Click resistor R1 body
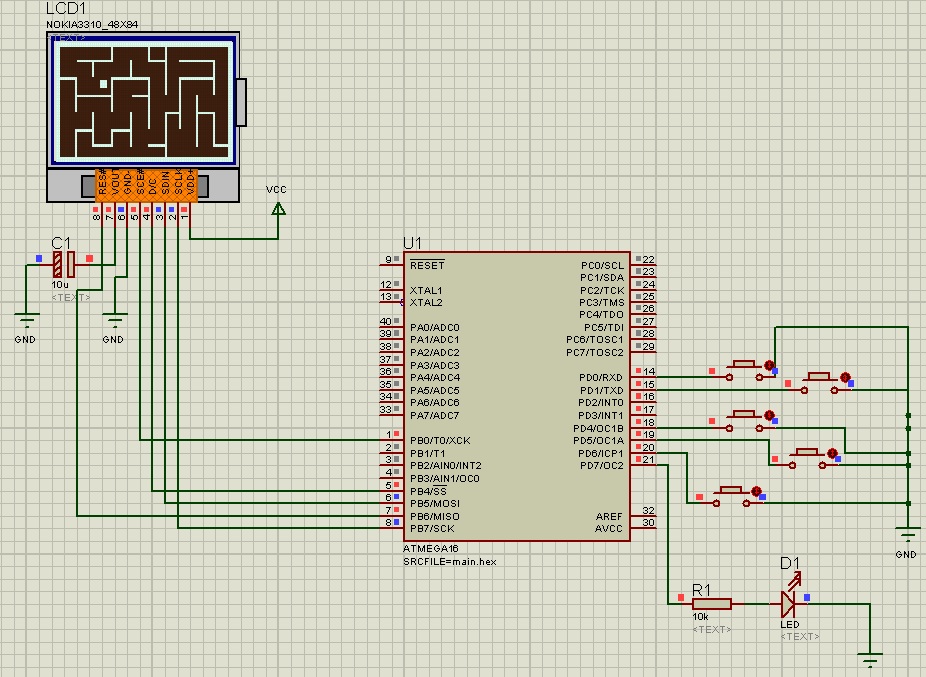Screen dimensions: 926x677 click(x=712, y=604)
